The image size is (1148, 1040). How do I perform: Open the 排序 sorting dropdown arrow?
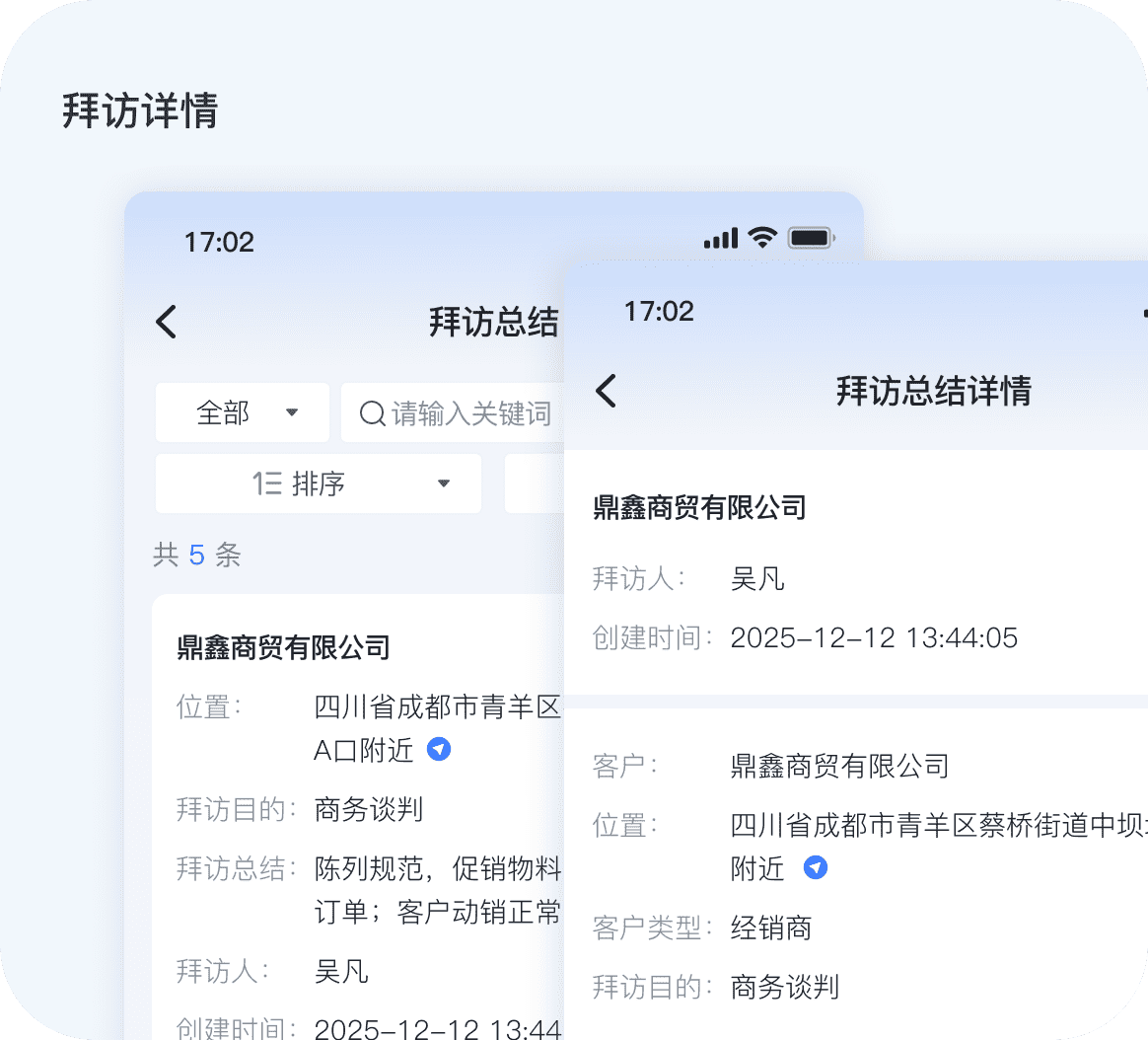tap(444, 483)
